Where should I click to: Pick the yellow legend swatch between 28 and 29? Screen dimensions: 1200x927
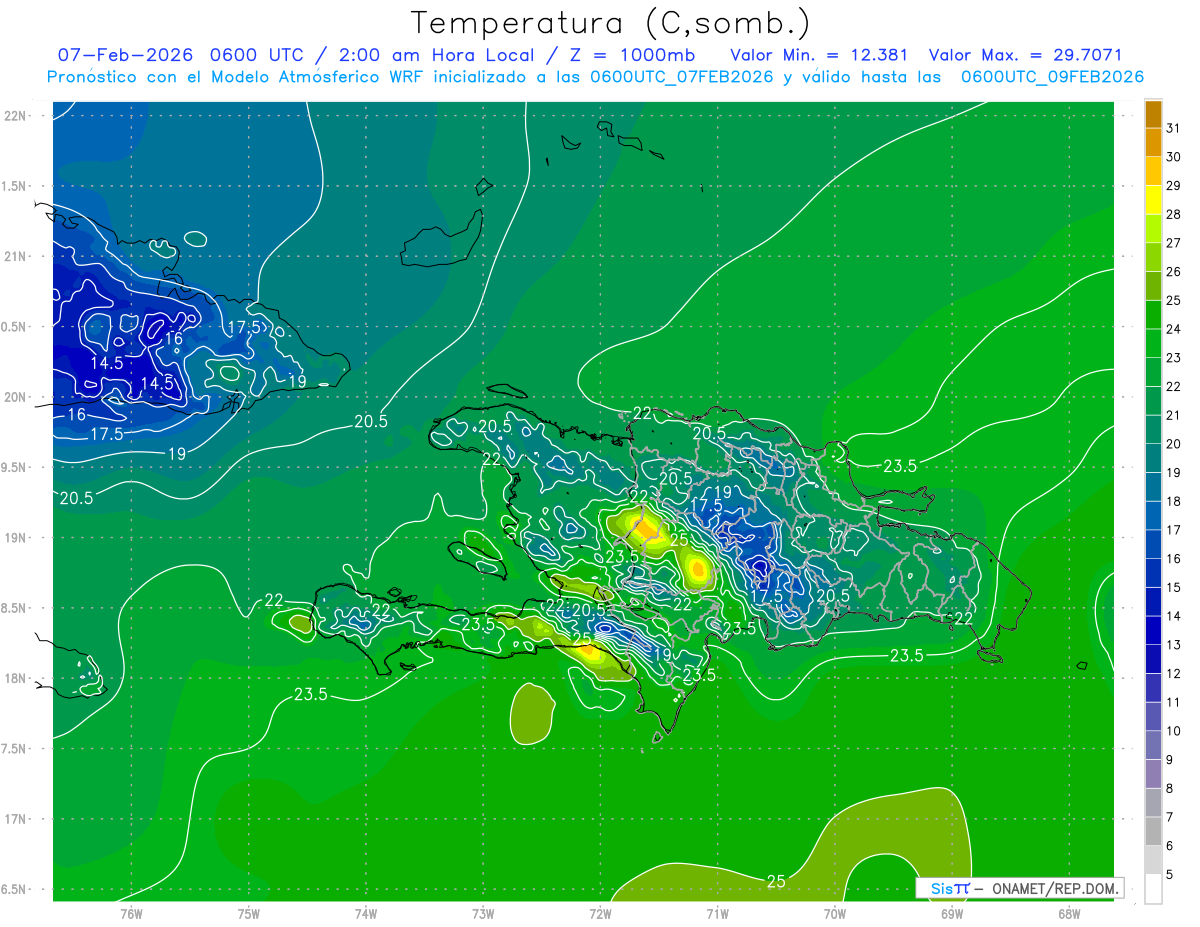tap(1153, 200)
